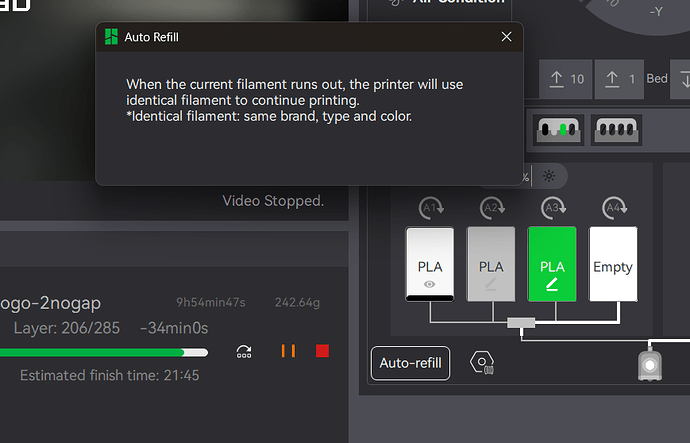The image size is (690, 443).
Task: Move bed up 10 button
Action: [x=566, y=79]
